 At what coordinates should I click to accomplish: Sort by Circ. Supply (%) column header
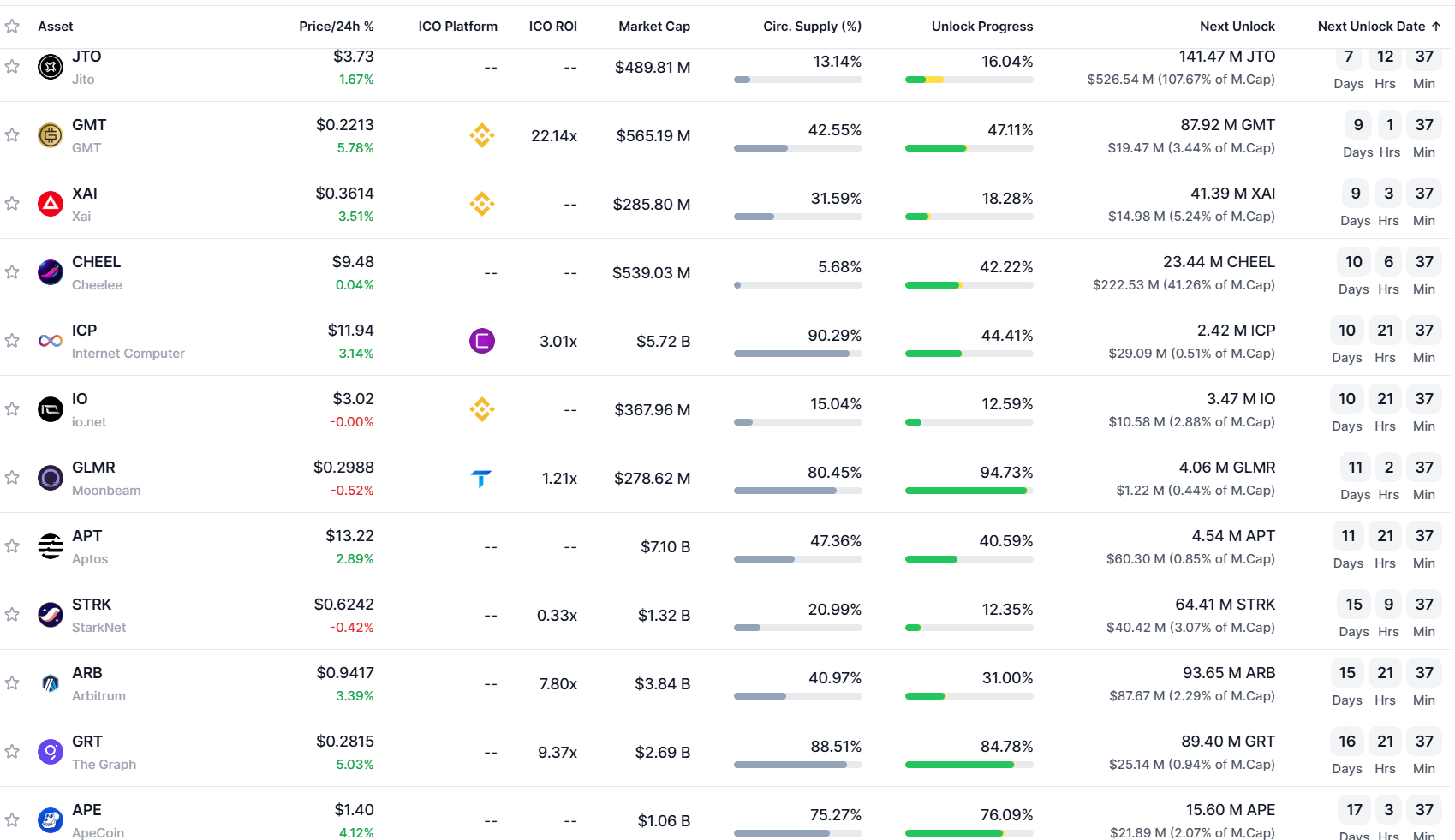(x=813, y=27)
